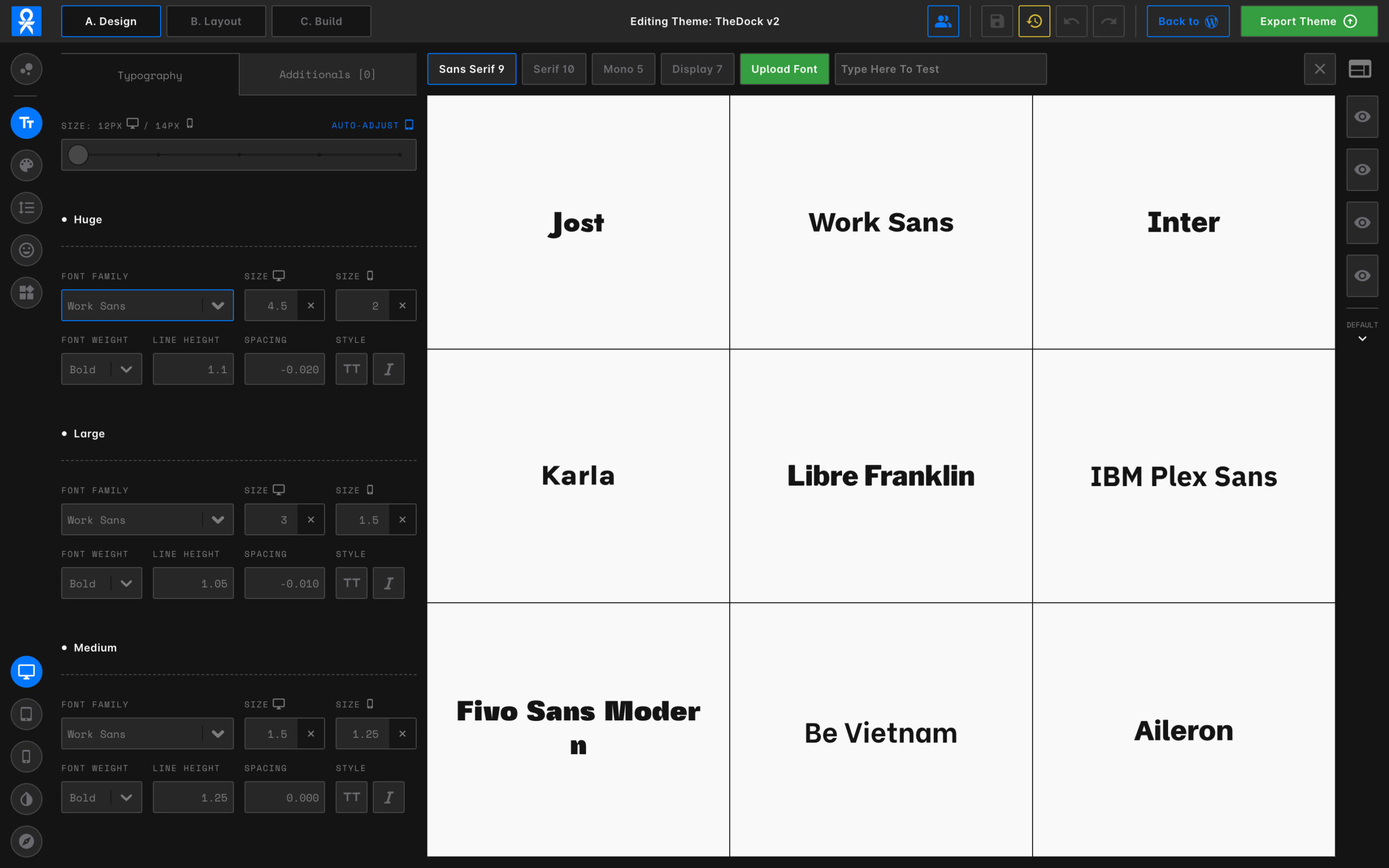The width and height of the screenshot is (1389, 868).
Task: Toggle the first eye visibility button
Action: coord(1362,117)
